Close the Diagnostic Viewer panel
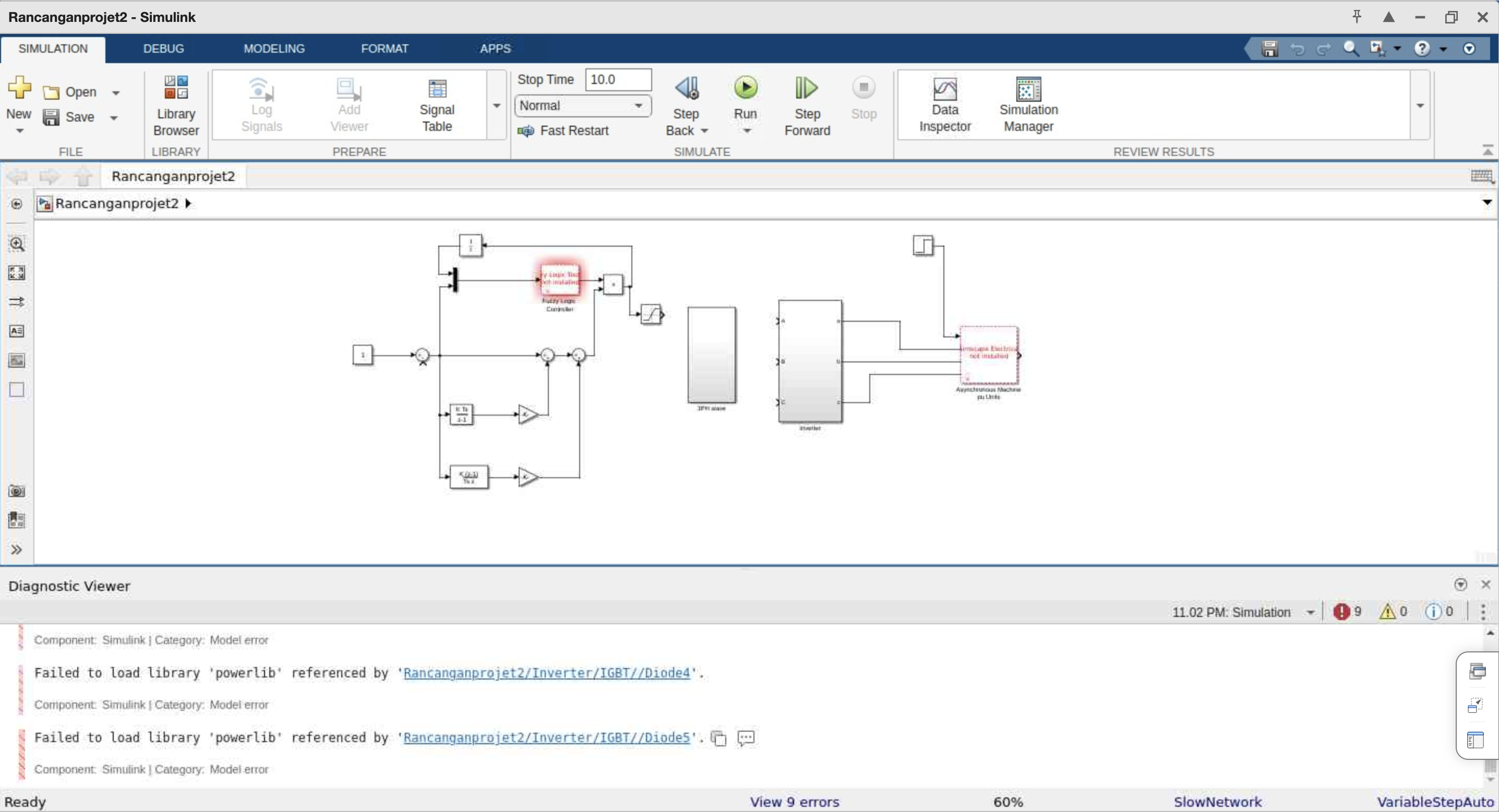1499x812 pixels. (x=1485, y=585)
